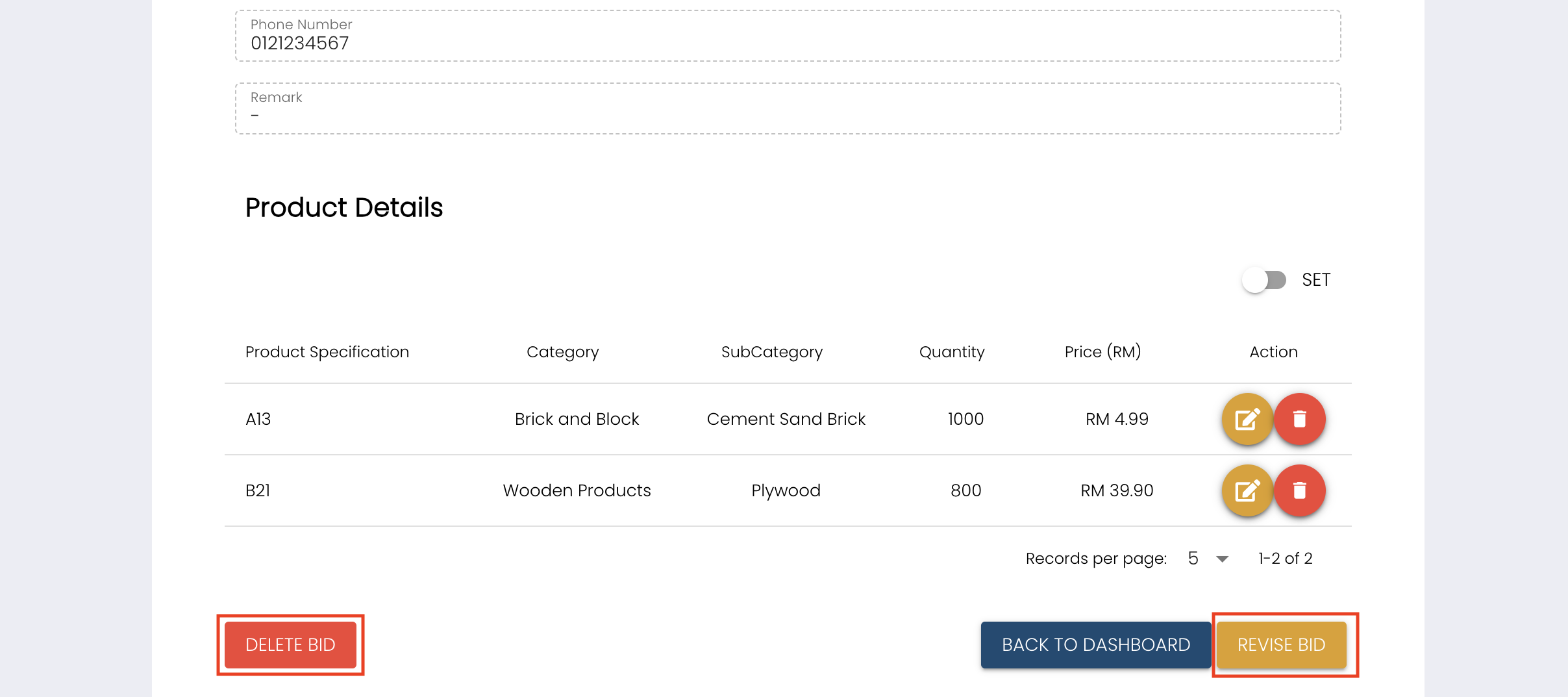This screenshot has width=1568, height=697.
Task: Click the Quantity column header
Action: click(951, 352)
